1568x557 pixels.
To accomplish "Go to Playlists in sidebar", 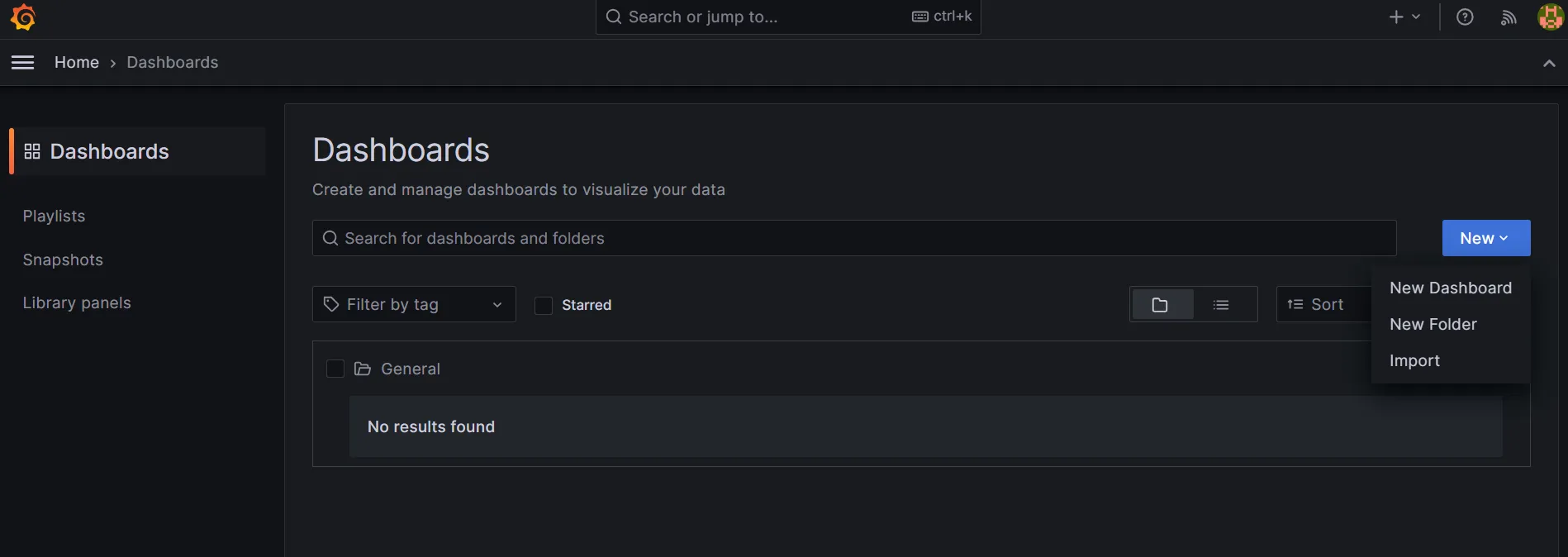I will pyautogui.click(x=54, y=216).
